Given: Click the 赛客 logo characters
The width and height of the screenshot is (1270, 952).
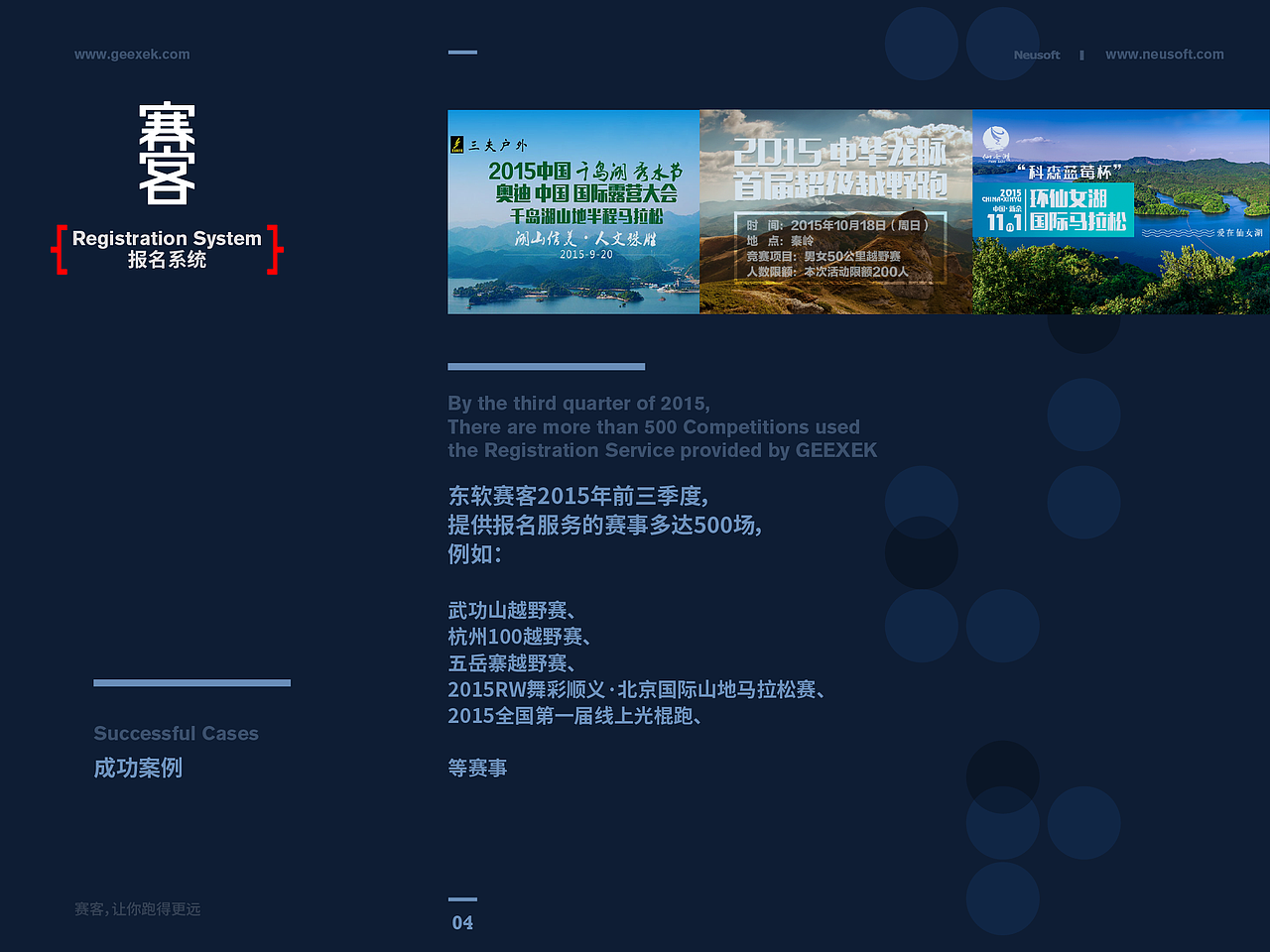Looking at the screenshot, I should pos(167,154).
